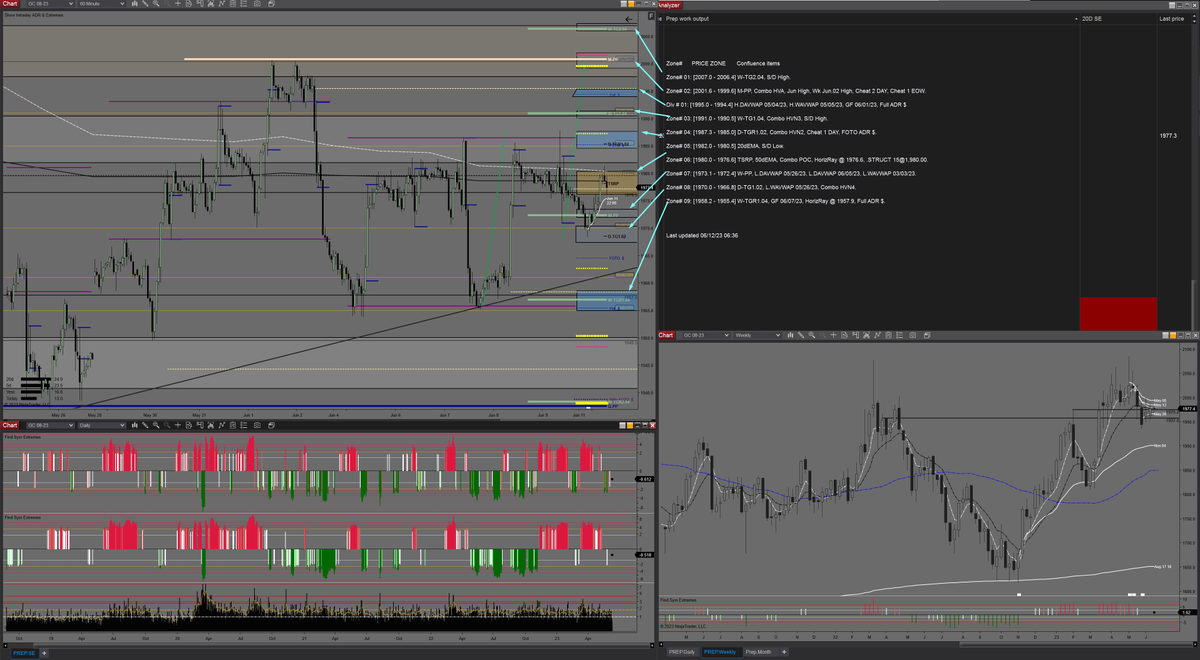Select Zone# 04 D-TGR1.02 row
Viewport: 1200px width, 660px height.
click(771, 132)
